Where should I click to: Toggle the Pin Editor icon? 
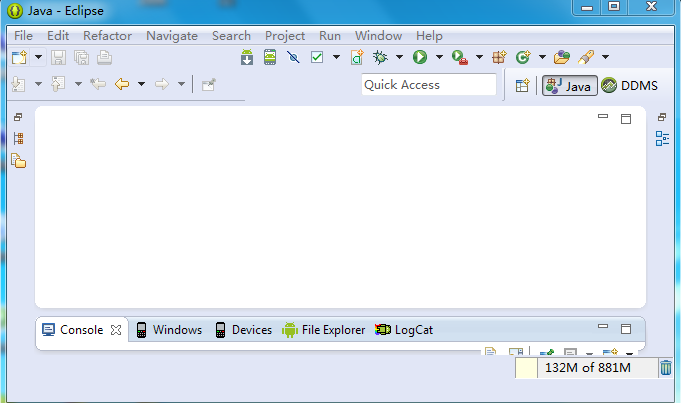tap(209, 85)
